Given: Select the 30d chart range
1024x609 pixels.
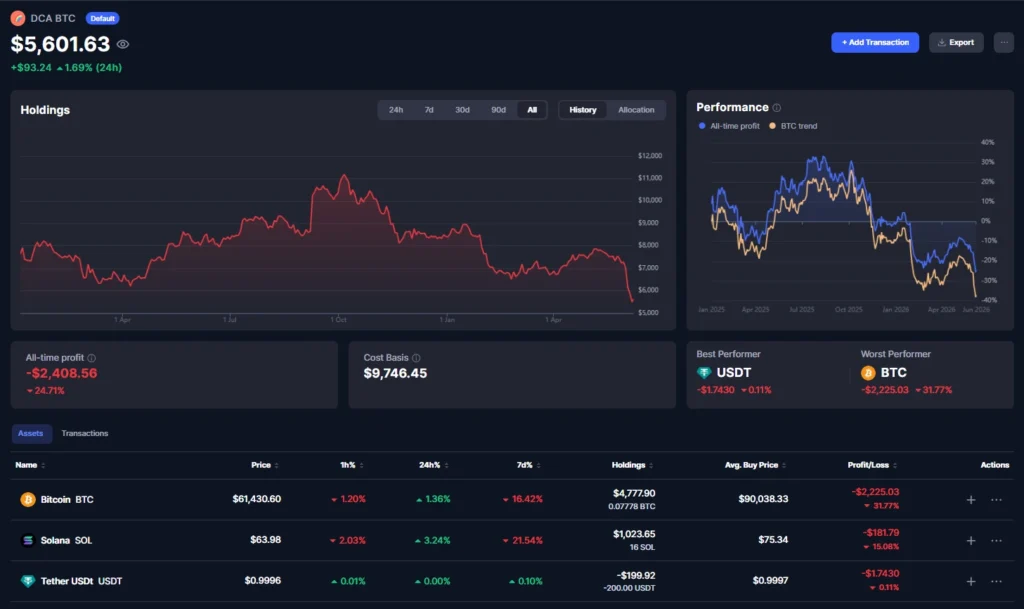Looking at the screenshot, I should (462, 110).
